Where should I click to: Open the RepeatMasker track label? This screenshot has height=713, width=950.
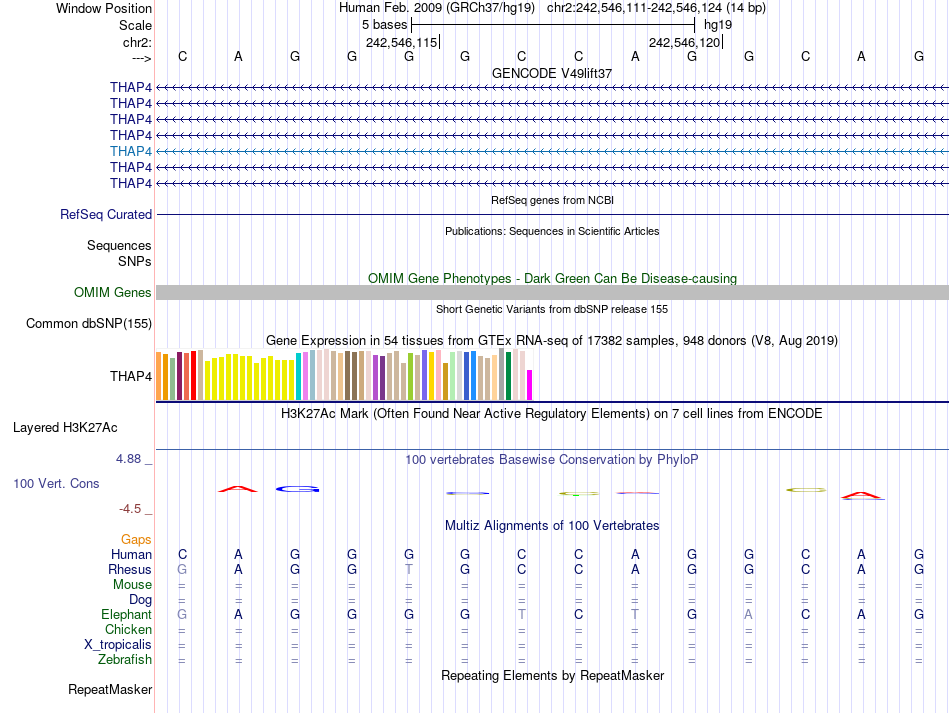click(110, 689)
